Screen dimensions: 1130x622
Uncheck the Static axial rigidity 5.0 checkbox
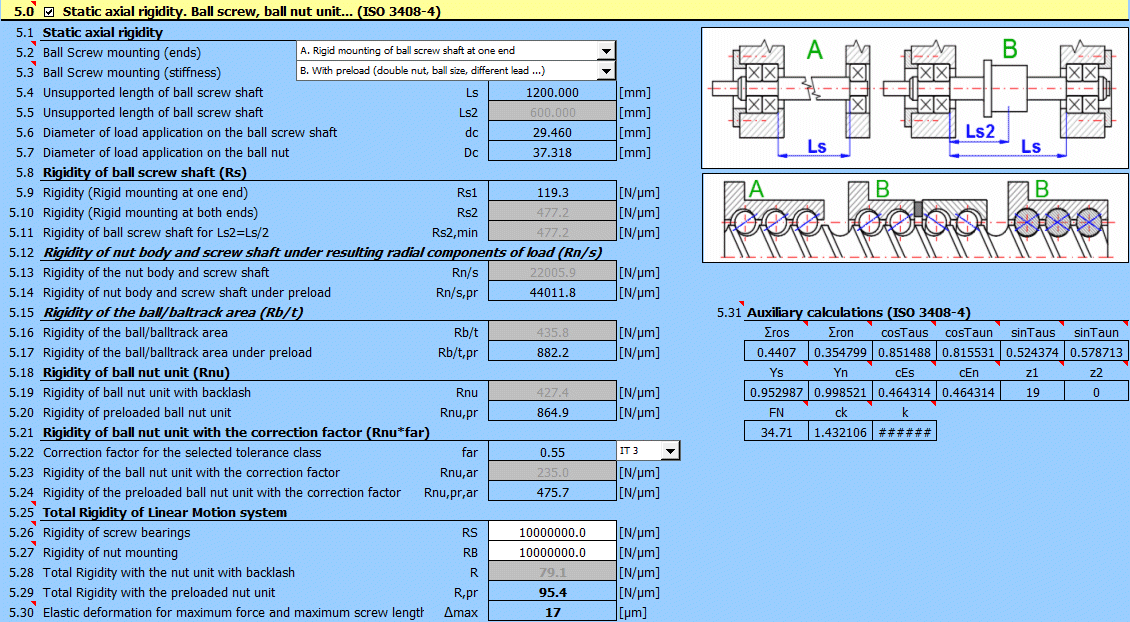[x=48, y=11]
